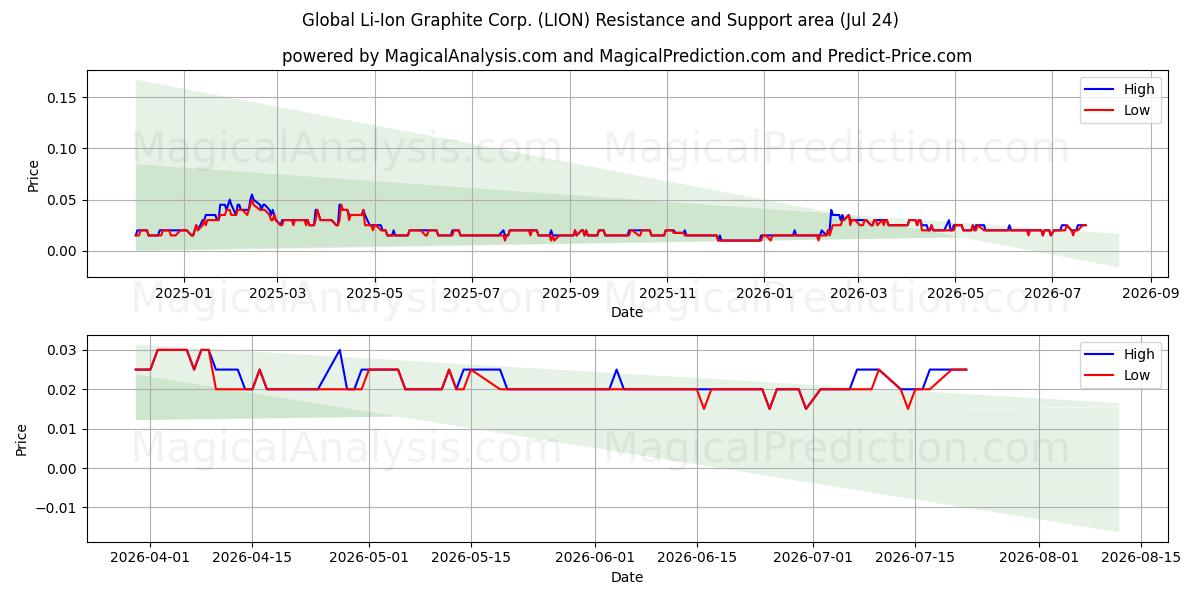
Task: Click the 2026-05-01 tick label
Action: 368,558
